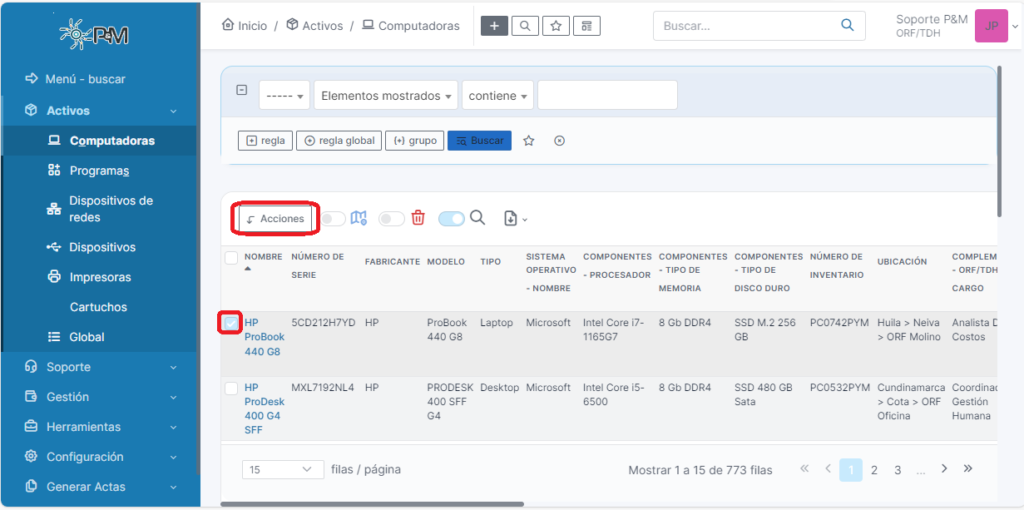Click the magnifier in the global search box
This screenshot has width=1024, height=510.
click(848, 26)
